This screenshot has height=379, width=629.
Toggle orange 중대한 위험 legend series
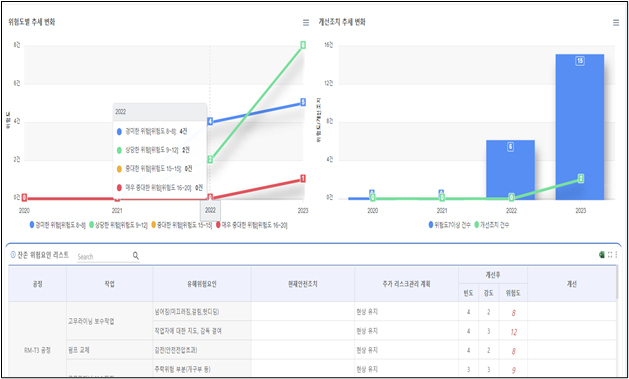click(x=182, y=225)
